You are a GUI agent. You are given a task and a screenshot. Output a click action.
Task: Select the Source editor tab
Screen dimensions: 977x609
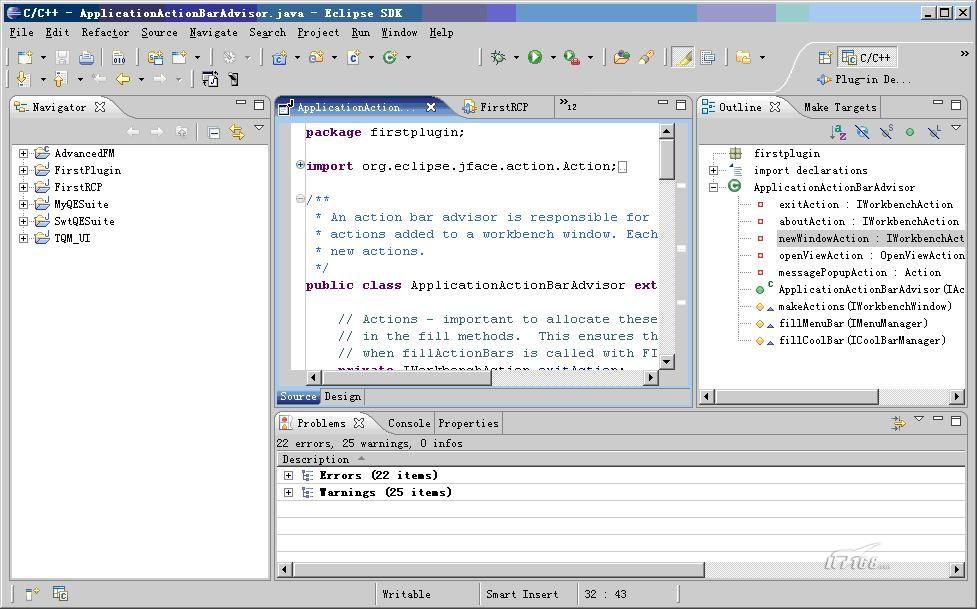(298, 396)
